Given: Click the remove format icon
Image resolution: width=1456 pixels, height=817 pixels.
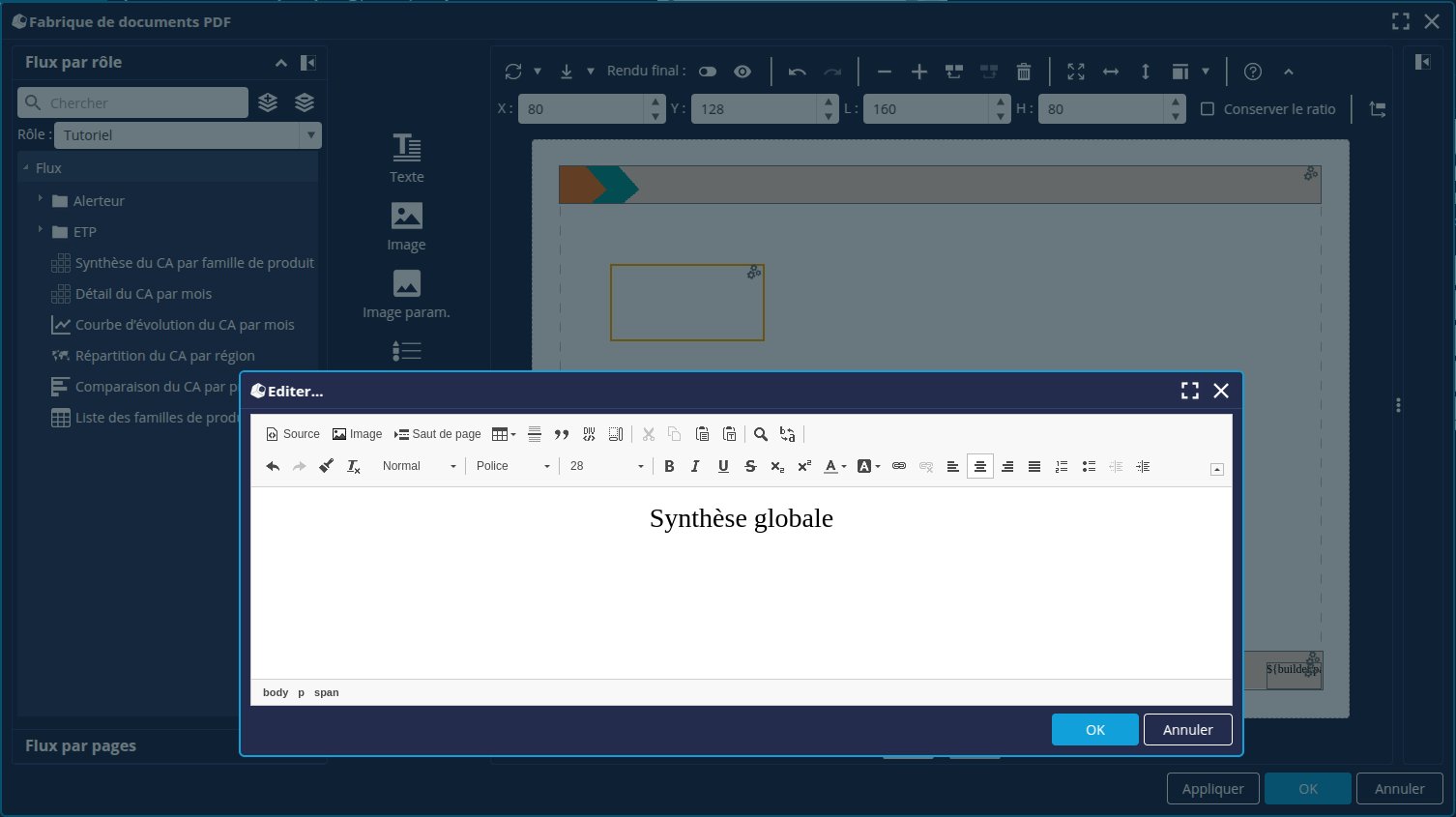Looking at the screenshot, I should pos(354,466).
